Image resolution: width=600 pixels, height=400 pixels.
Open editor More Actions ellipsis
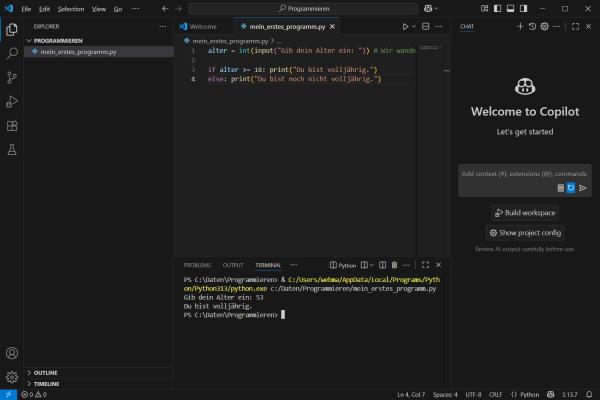[439, 26]
